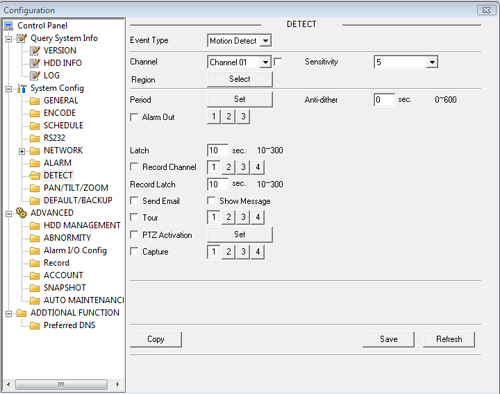Click the System Config tools icon
The width and height of the screenshot is (500, 394).
click(22, 88)
